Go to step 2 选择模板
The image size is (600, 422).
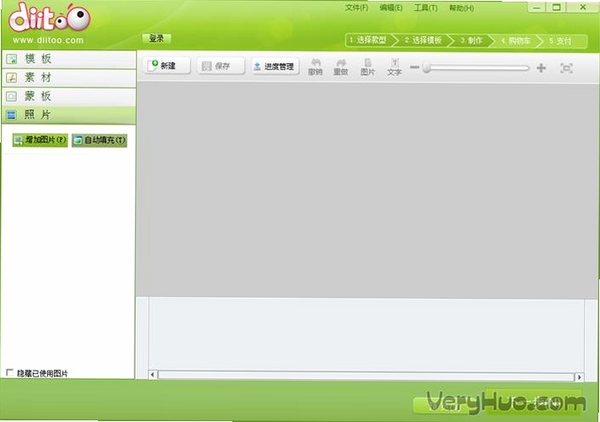[x=423, y=40]
